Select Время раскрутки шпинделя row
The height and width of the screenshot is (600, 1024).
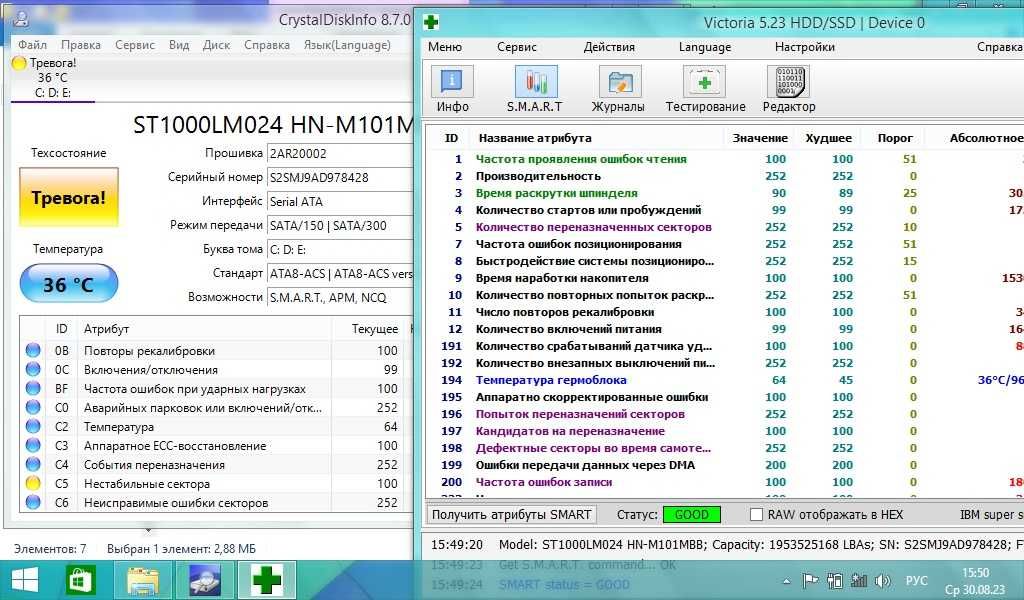tap(725, 193)
